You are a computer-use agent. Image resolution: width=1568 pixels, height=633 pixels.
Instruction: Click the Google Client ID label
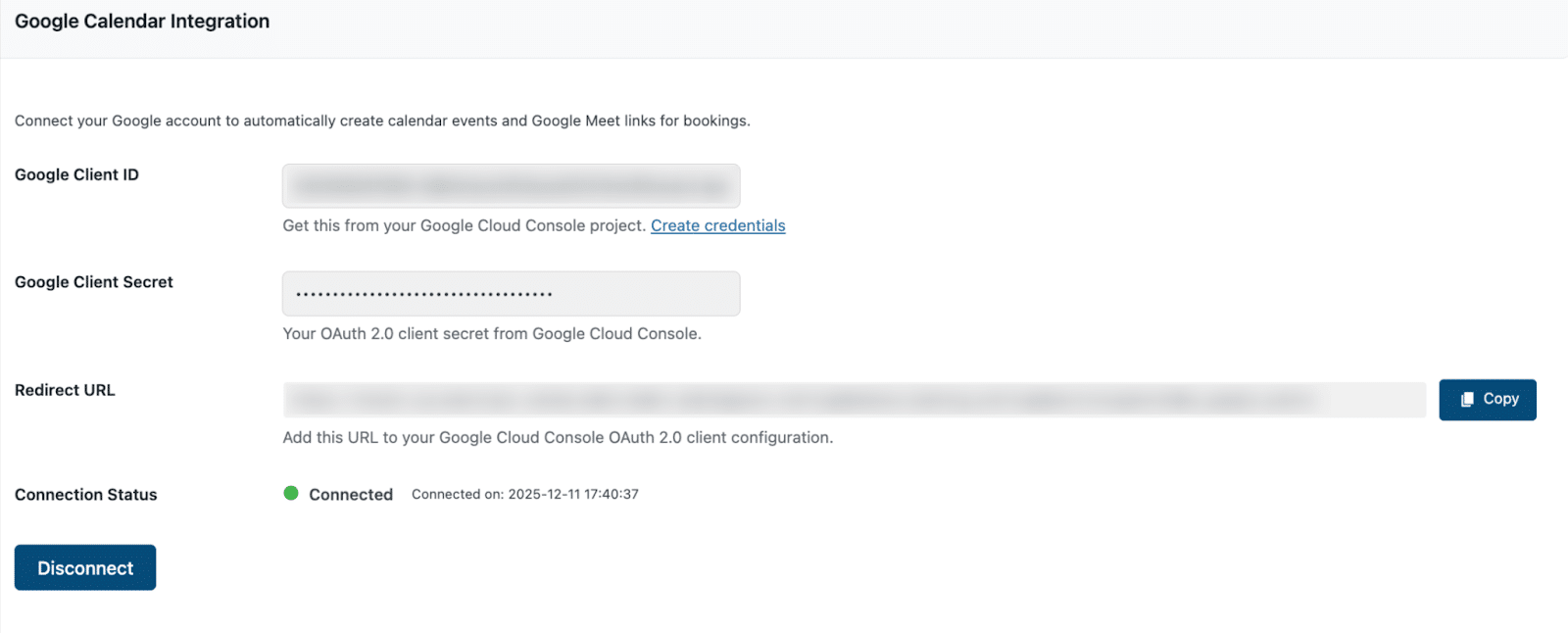click(76, 174)
